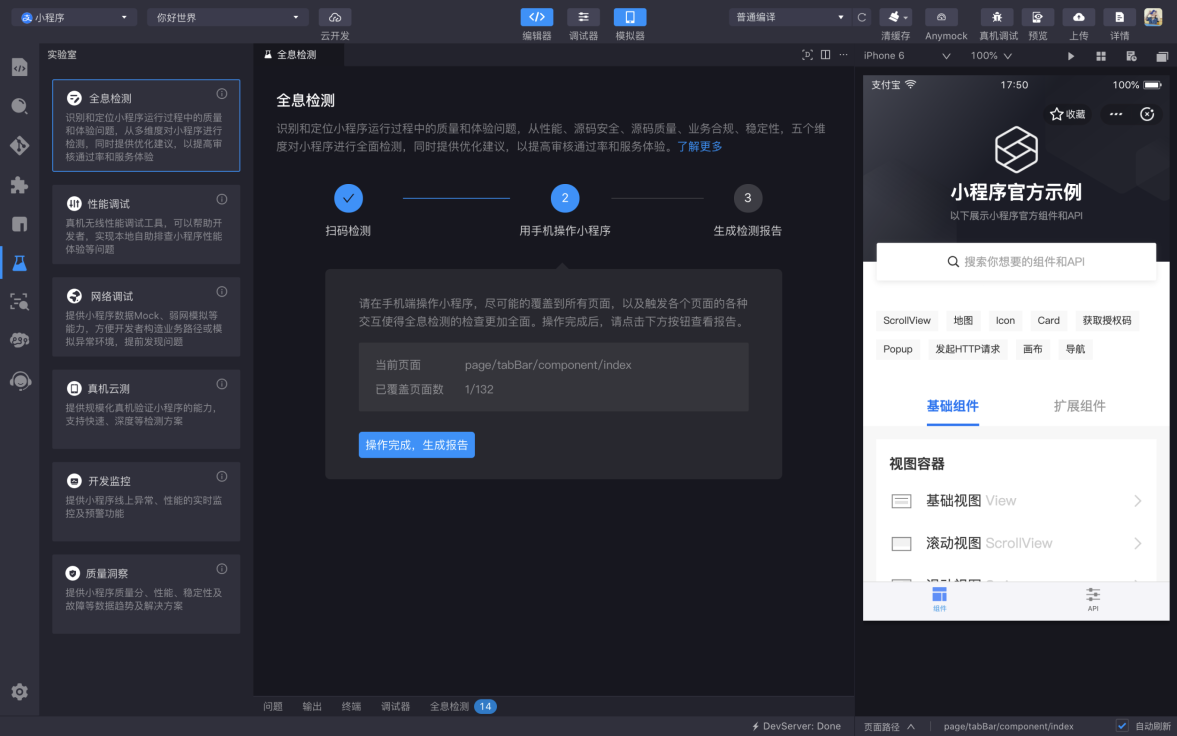Click the 云开发 cloud development icon
The width and height of the screenshot is (1177, 736).
(335, 17)
